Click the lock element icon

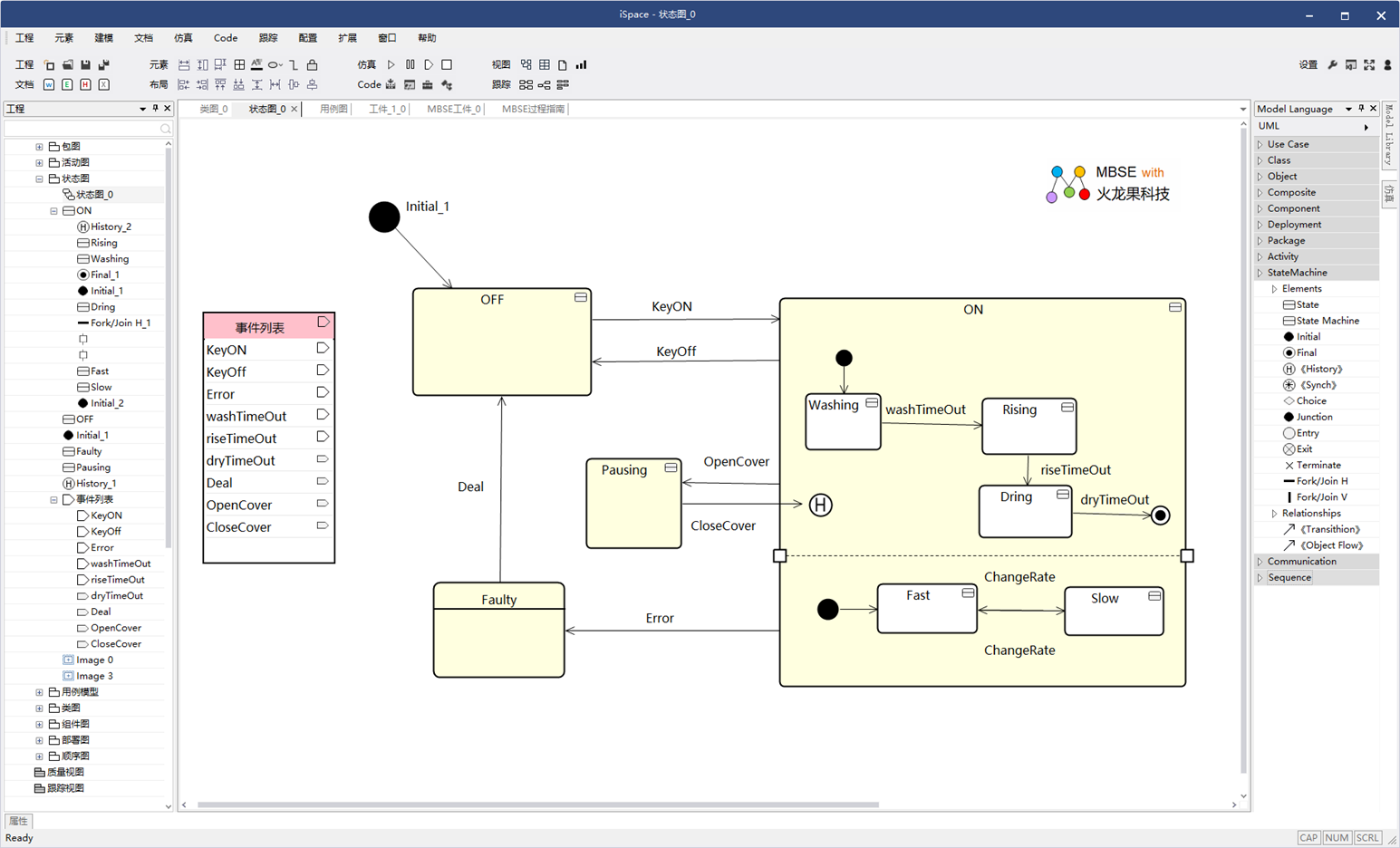[312, 65]
